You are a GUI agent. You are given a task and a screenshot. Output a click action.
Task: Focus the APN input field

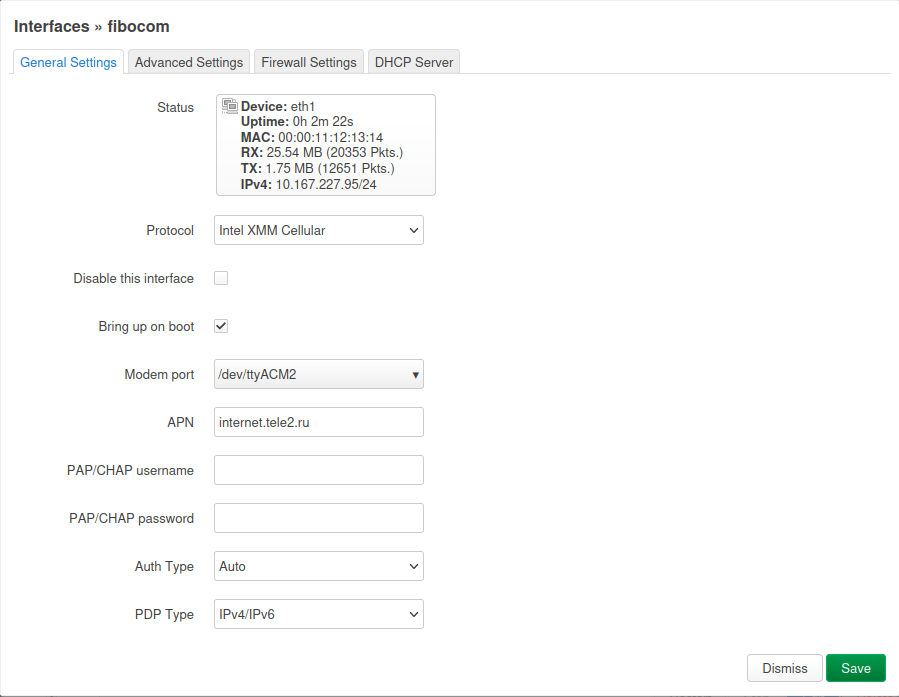[319, 422]
